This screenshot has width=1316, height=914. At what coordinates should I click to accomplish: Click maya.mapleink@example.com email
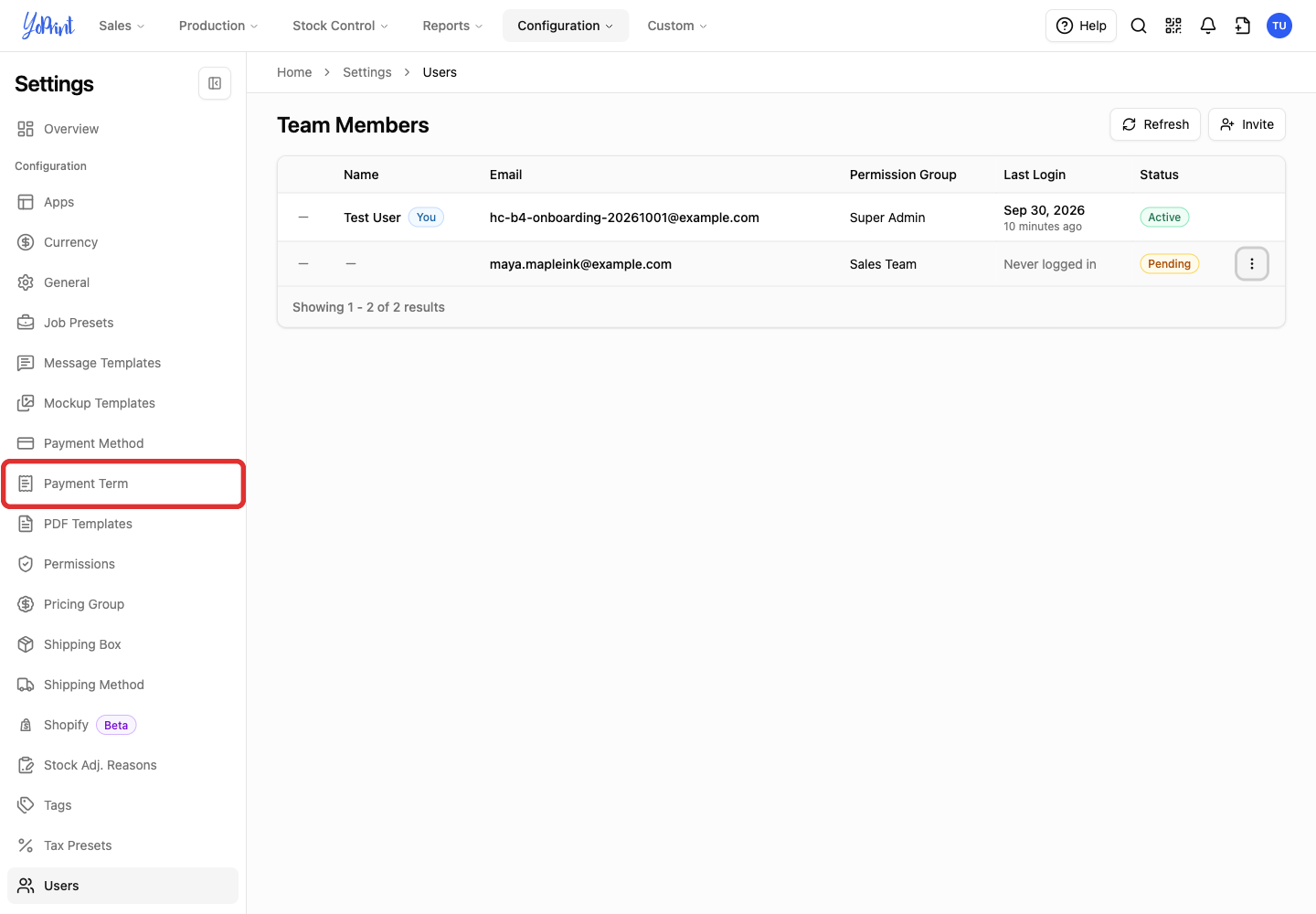tap(580, 264)
